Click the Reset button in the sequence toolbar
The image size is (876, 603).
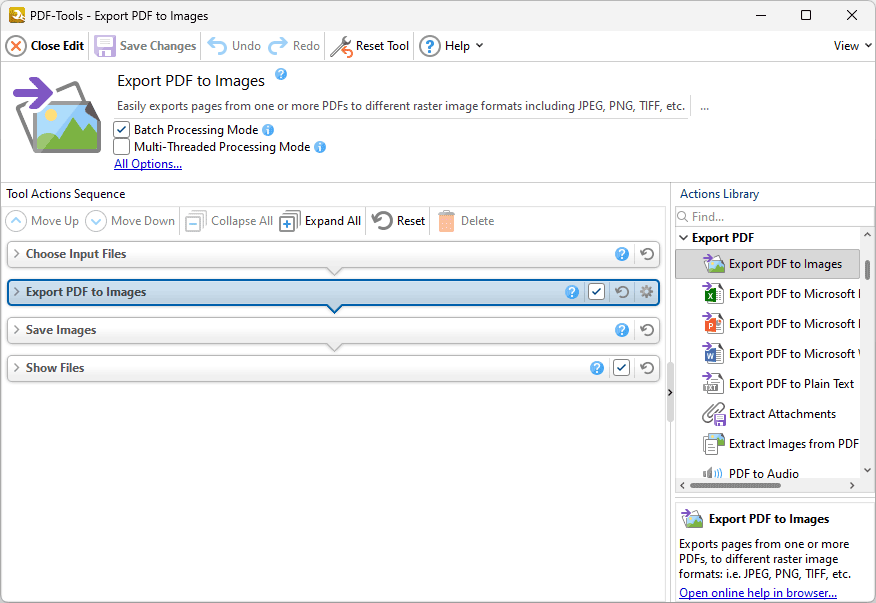[x=399, y=221]
